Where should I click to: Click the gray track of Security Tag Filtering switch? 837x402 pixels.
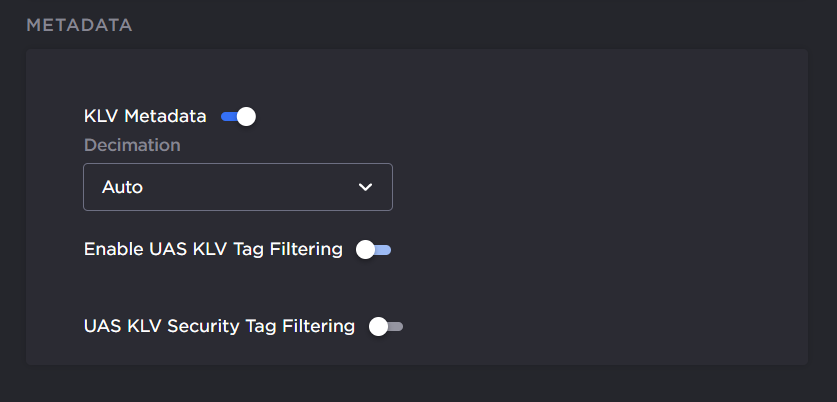(x=396, y=326)
